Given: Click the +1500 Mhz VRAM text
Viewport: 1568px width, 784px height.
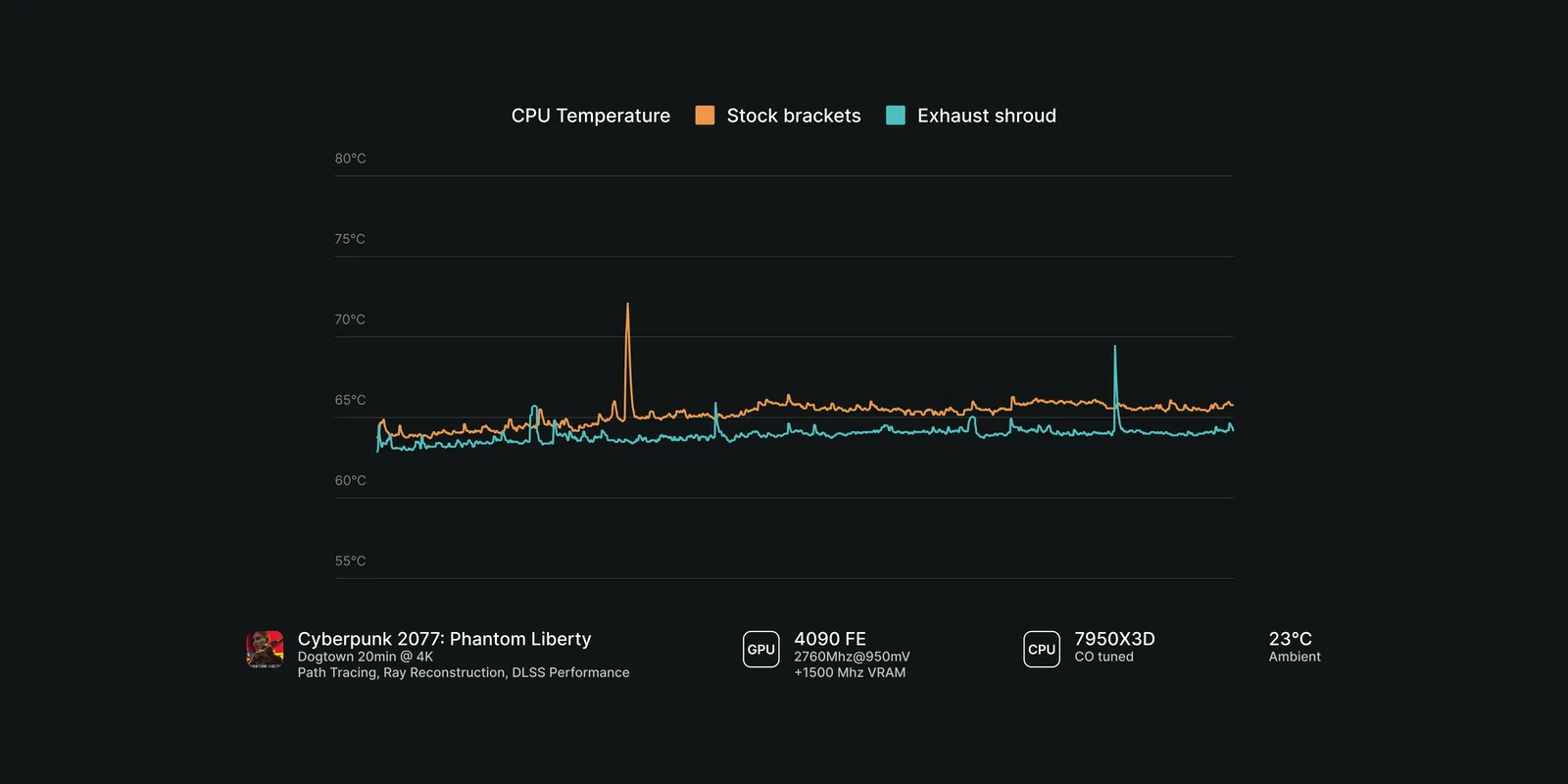Looking at the screenshot, I should [x=850, y=672].
